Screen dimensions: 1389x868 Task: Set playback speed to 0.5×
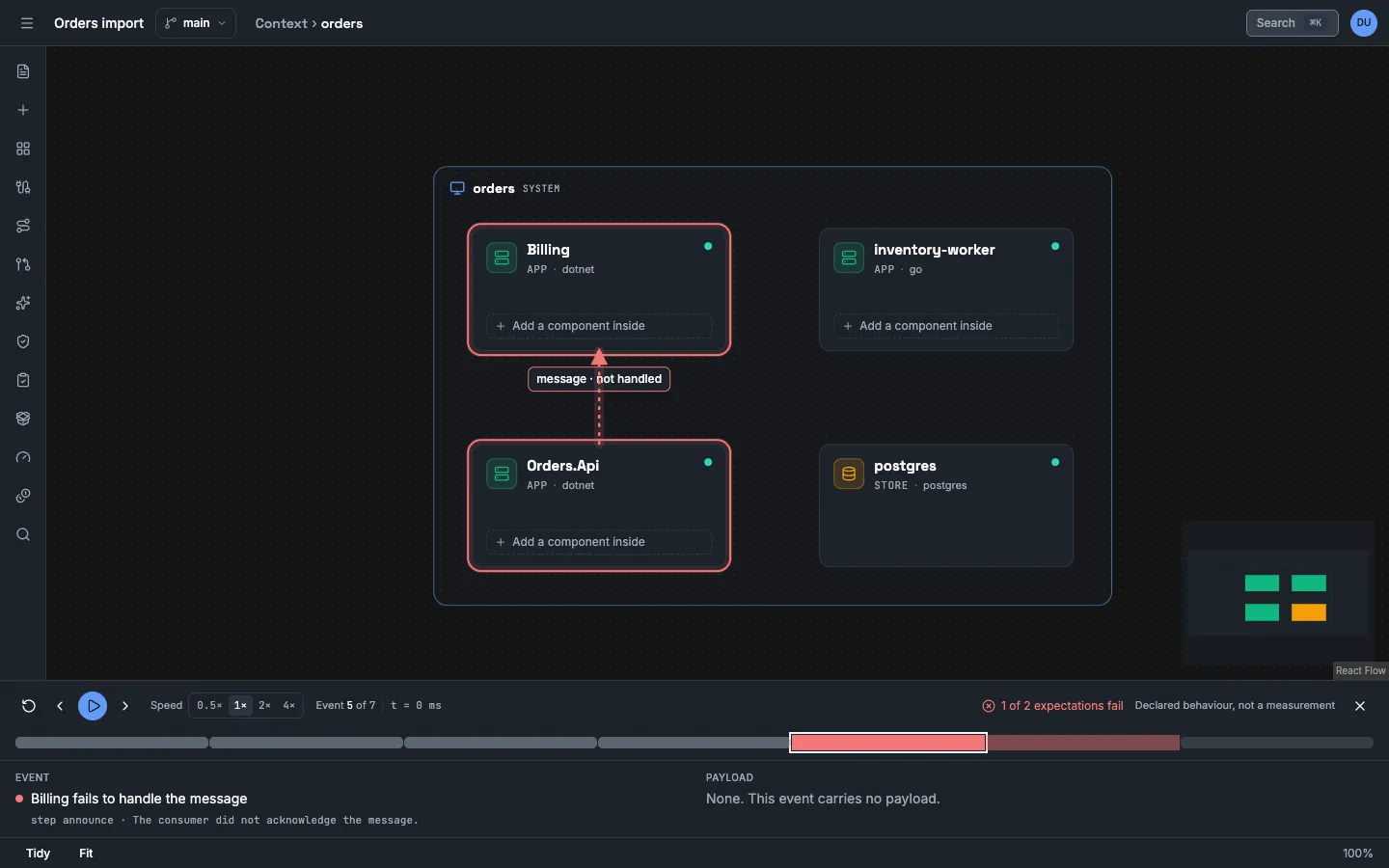point(209,706)
